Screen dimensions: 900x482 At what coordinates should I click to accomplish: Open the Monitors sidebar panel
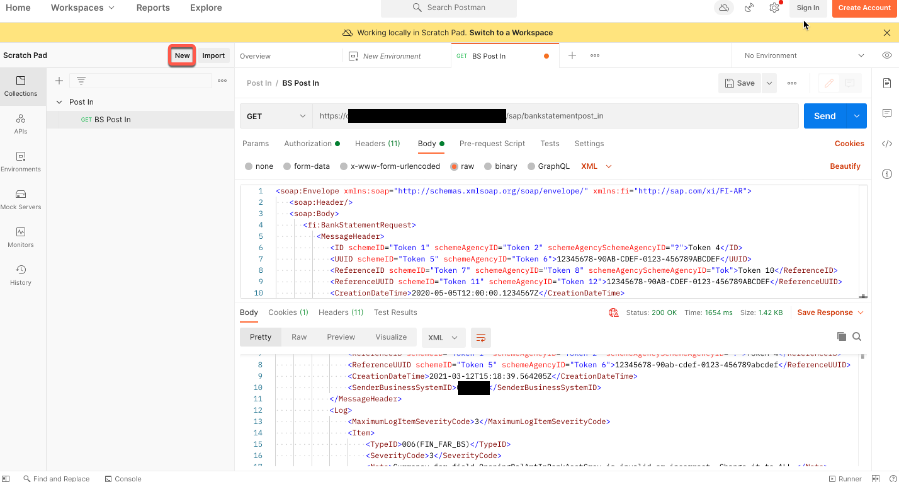pyautogui.click(x=21, y=237)
